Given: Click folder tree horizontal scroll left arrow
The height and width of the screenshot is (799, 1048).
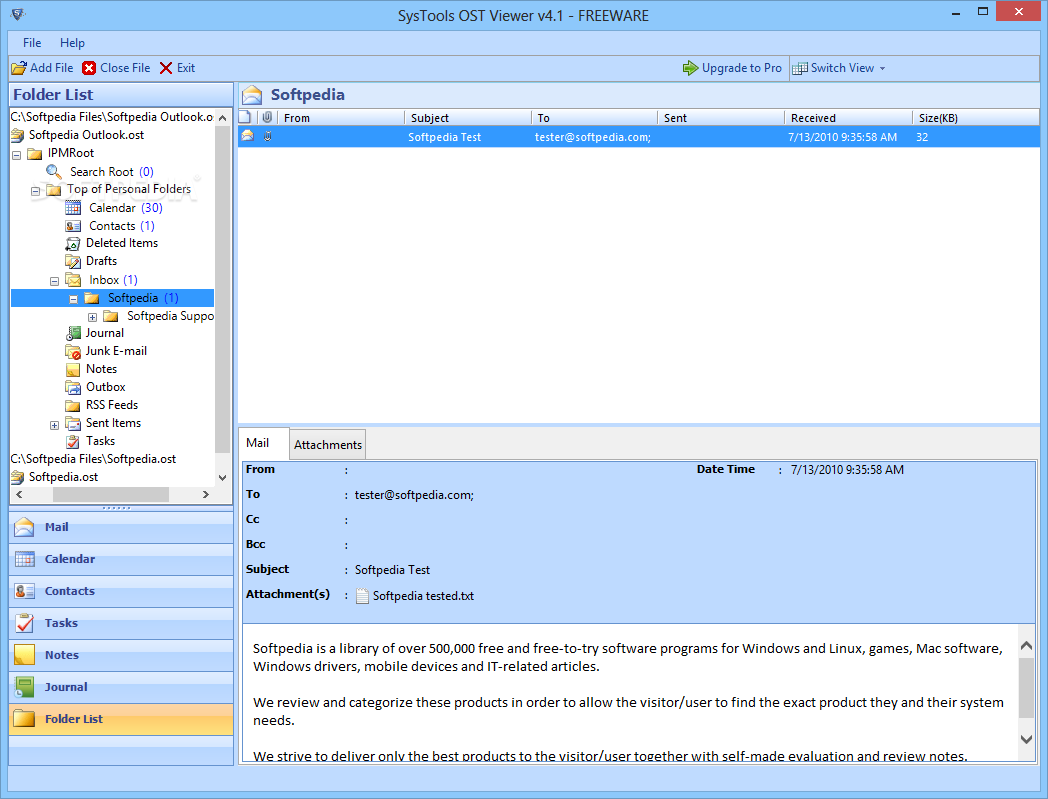Looking at the screenshot, I should coord(19,495).
